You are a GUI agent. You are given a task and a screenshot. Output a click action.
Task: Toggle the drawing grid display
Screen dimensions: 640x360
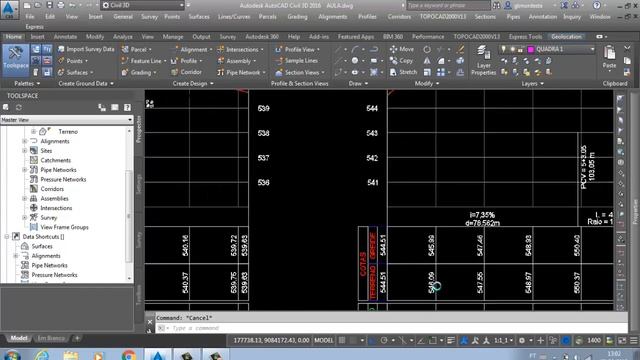click(342, 340)
